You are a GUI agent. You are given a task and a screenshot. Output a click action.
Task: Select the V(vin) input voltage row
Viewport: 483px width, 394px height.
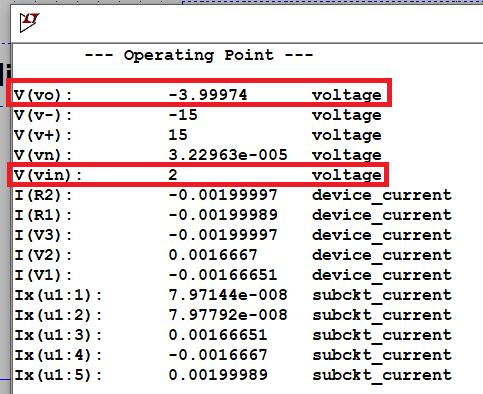click(198, 175)
